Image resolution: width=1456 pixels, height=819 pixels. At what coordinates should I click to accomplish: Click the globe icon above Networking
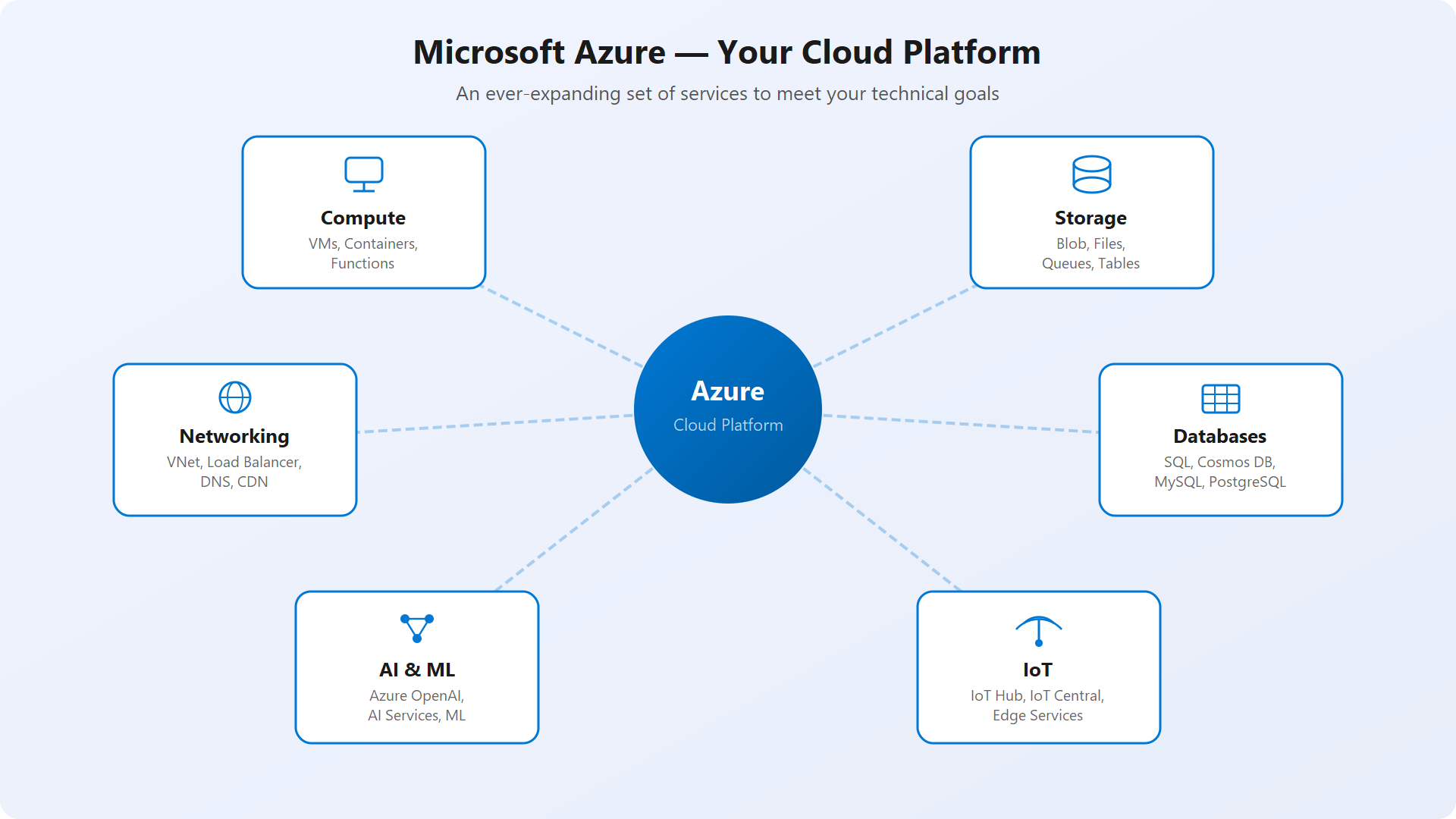coord(234,397)
